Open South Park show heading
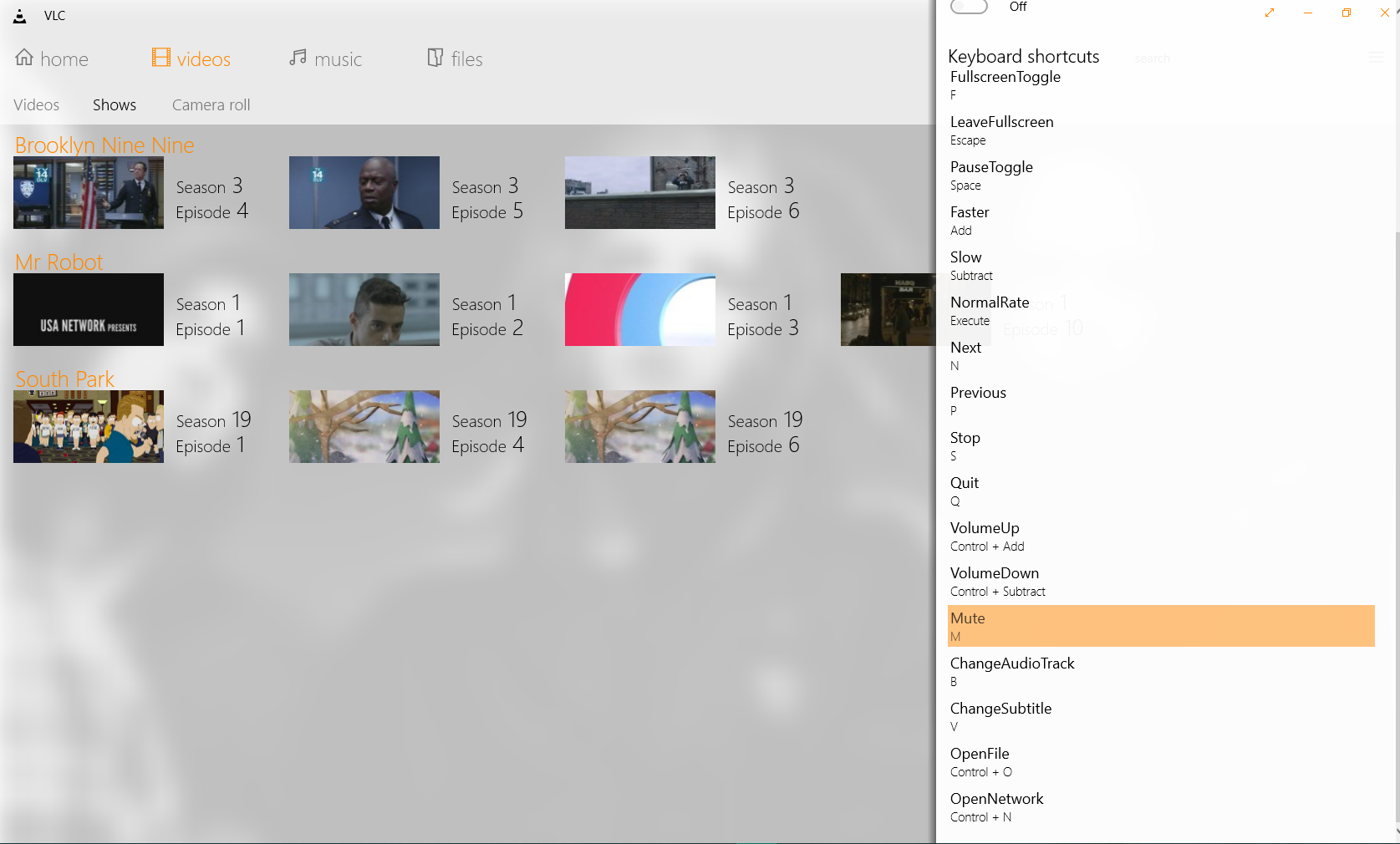Screen dimensions: 1400x844 (64, 379)
